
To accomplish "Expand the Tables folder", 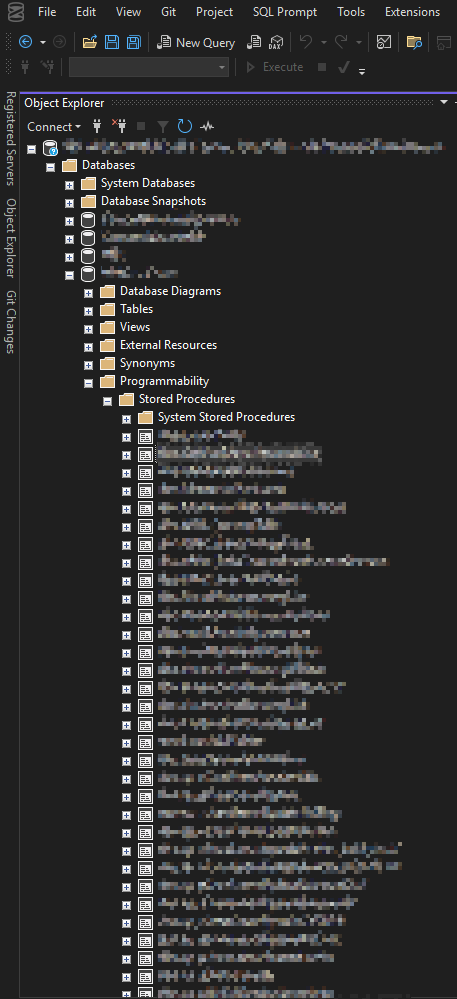I will [x=89, y=311].
